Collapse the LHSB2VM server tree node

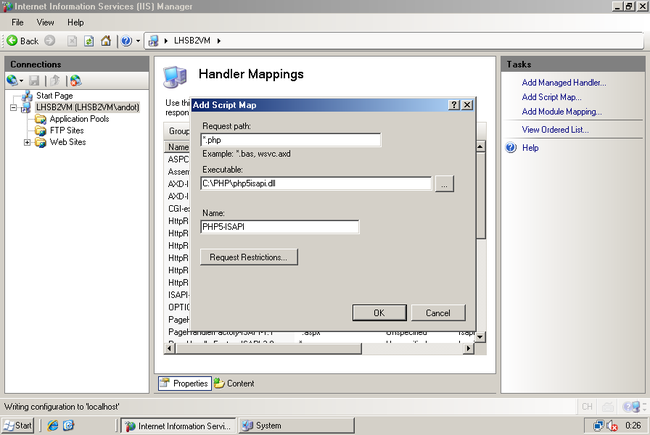(x=13, y=107)
